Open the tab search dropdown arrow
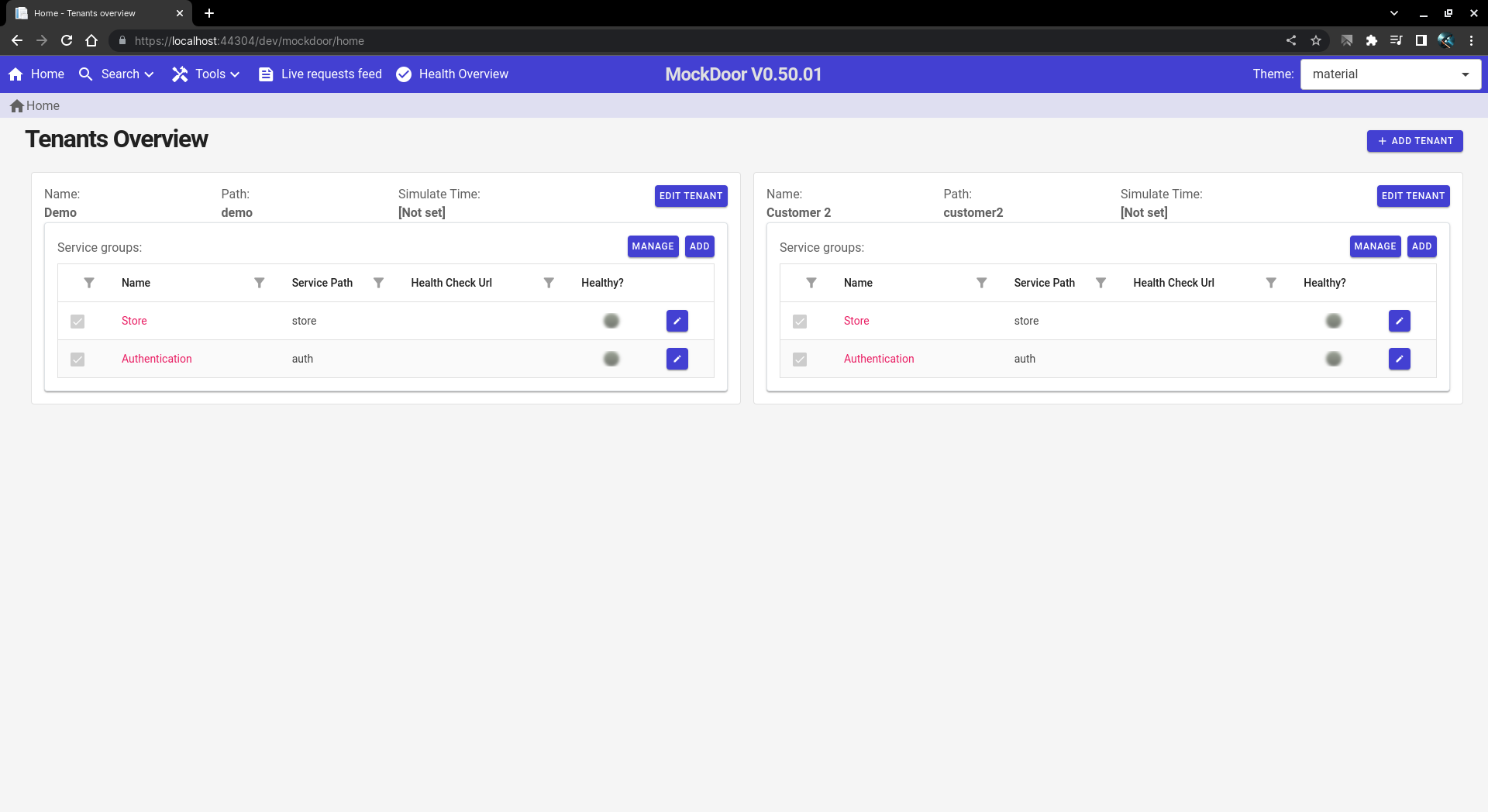Image resolution: width=1488 pixels, height=812 pixels. coord(1394,13)
